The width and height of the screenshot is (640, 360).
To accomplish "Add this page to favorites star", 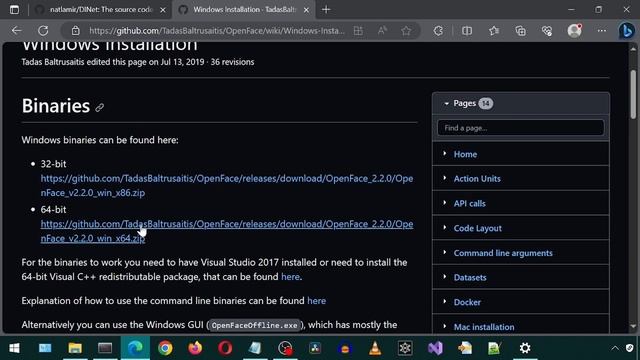I will pos(406,31).
